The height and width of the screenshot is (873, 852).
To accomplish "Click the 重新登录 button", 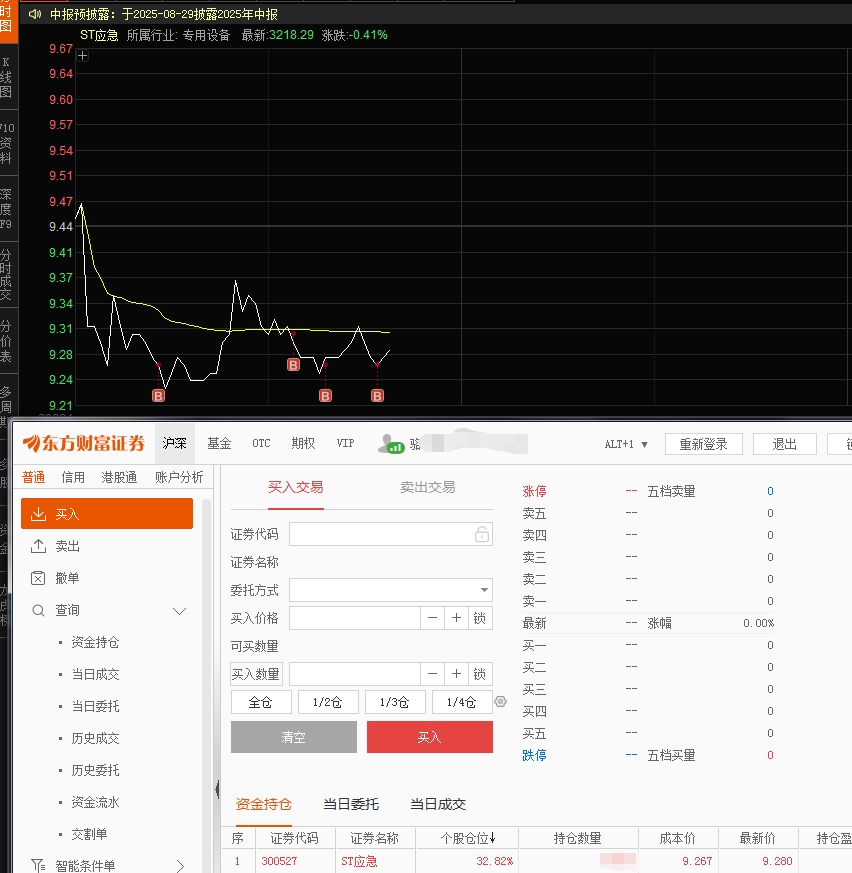I will [703, 444].
